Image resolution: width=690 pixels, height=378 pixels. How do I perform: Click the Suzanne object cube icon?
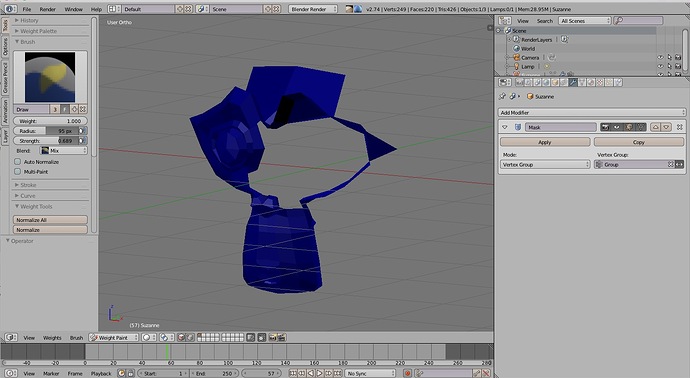click(530, 96)
